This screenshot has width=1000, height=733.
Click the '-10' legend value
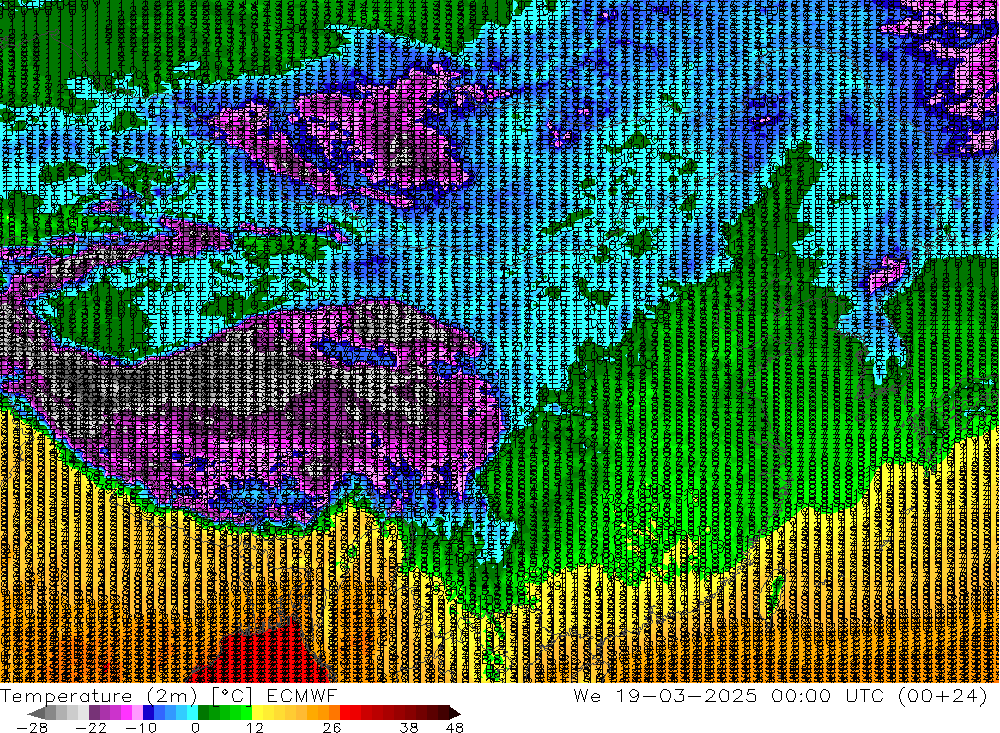pyautogui.click(x=141, y=728)
